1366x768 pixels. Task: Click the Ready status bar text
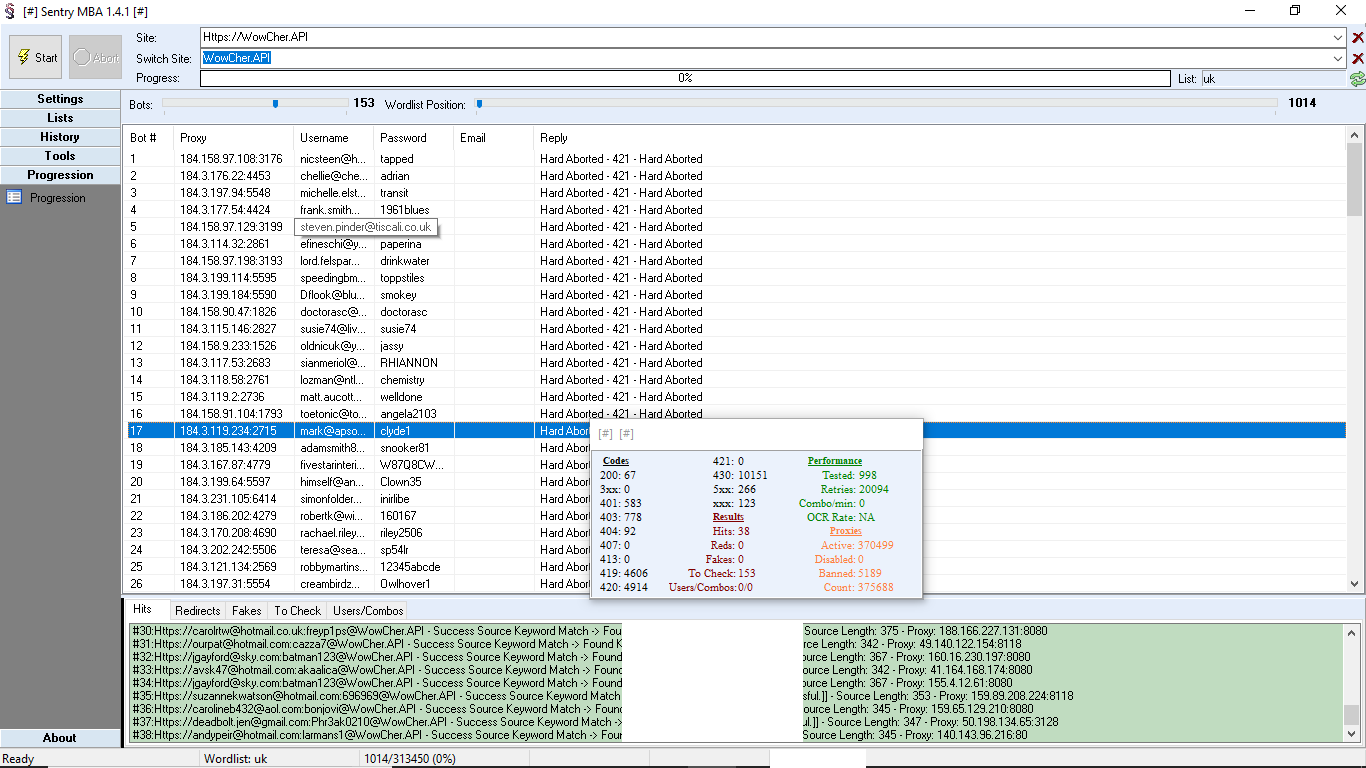18,759
